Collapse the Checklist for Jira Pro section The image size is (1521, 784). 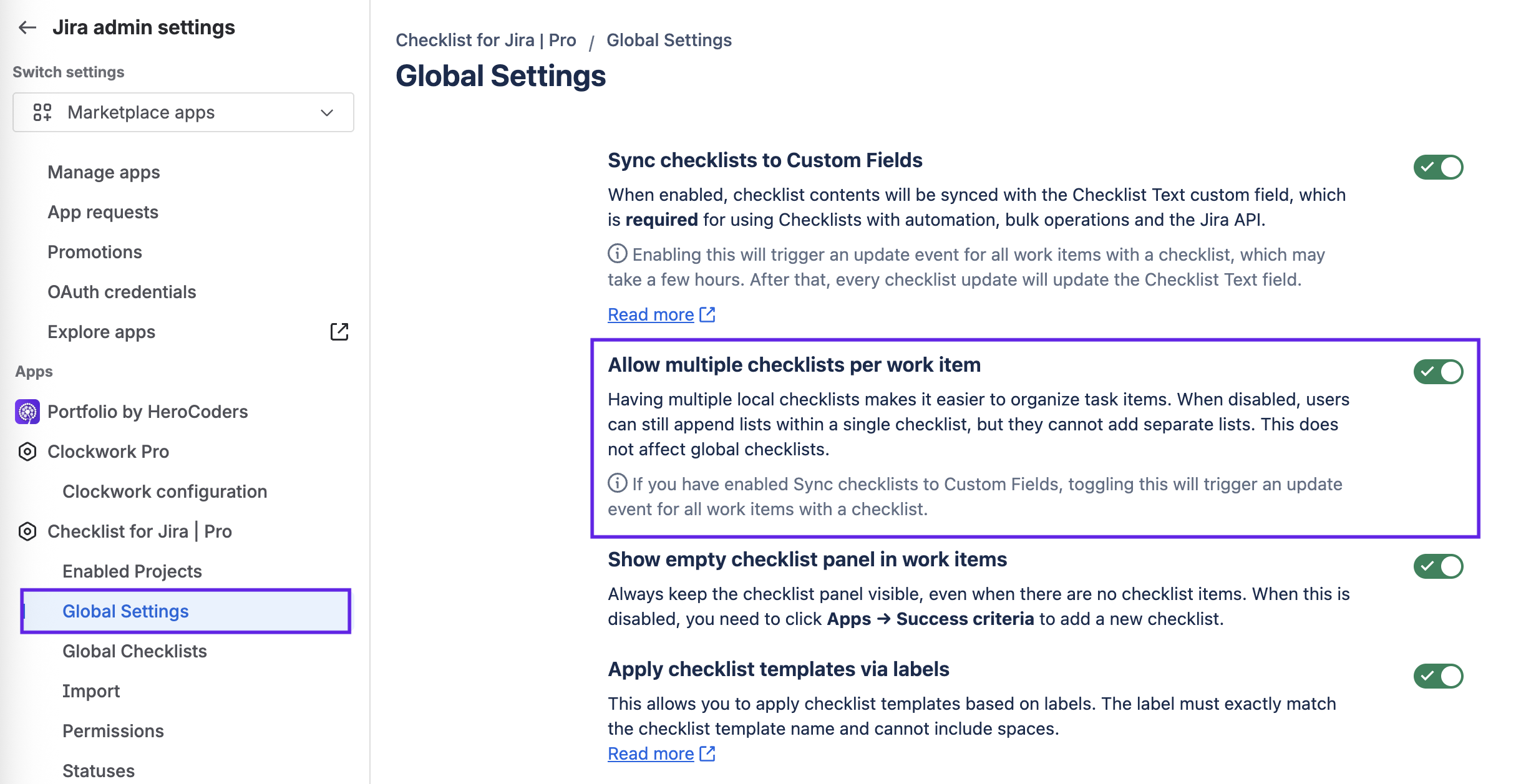pyautogui.click(x=139, y=531)
